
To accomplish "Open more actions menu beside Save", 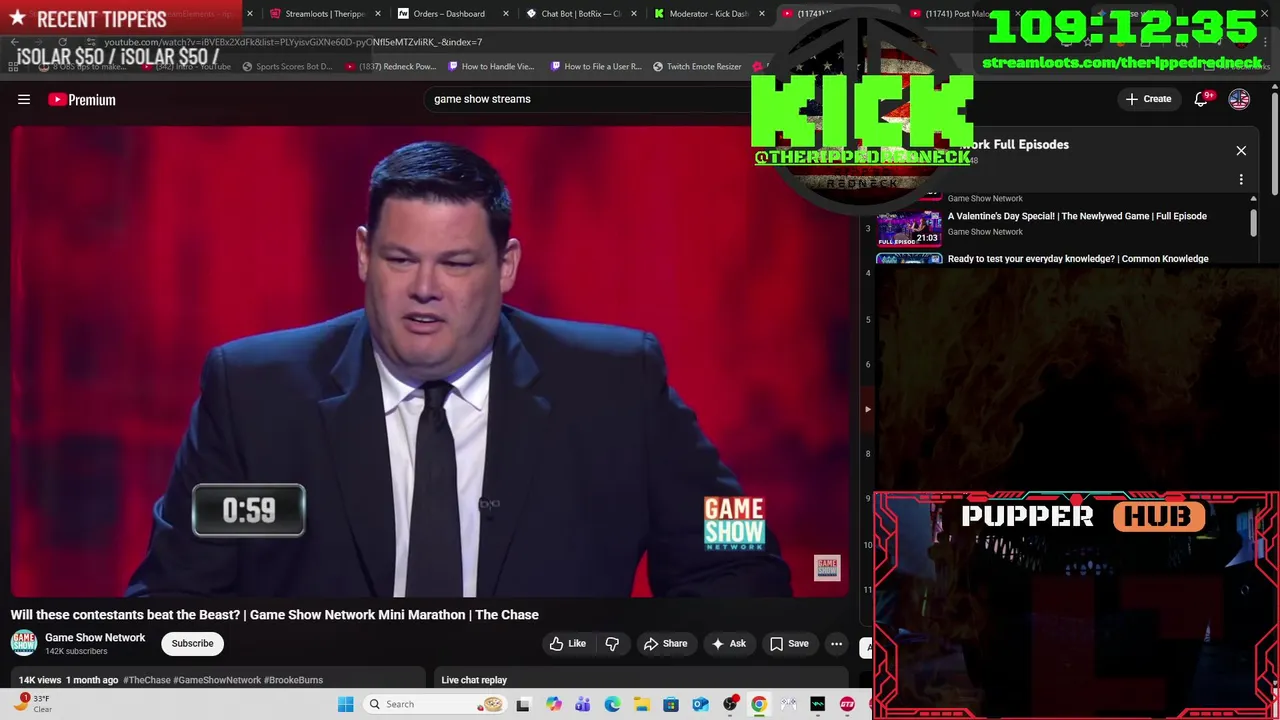I will coord(837,644).
